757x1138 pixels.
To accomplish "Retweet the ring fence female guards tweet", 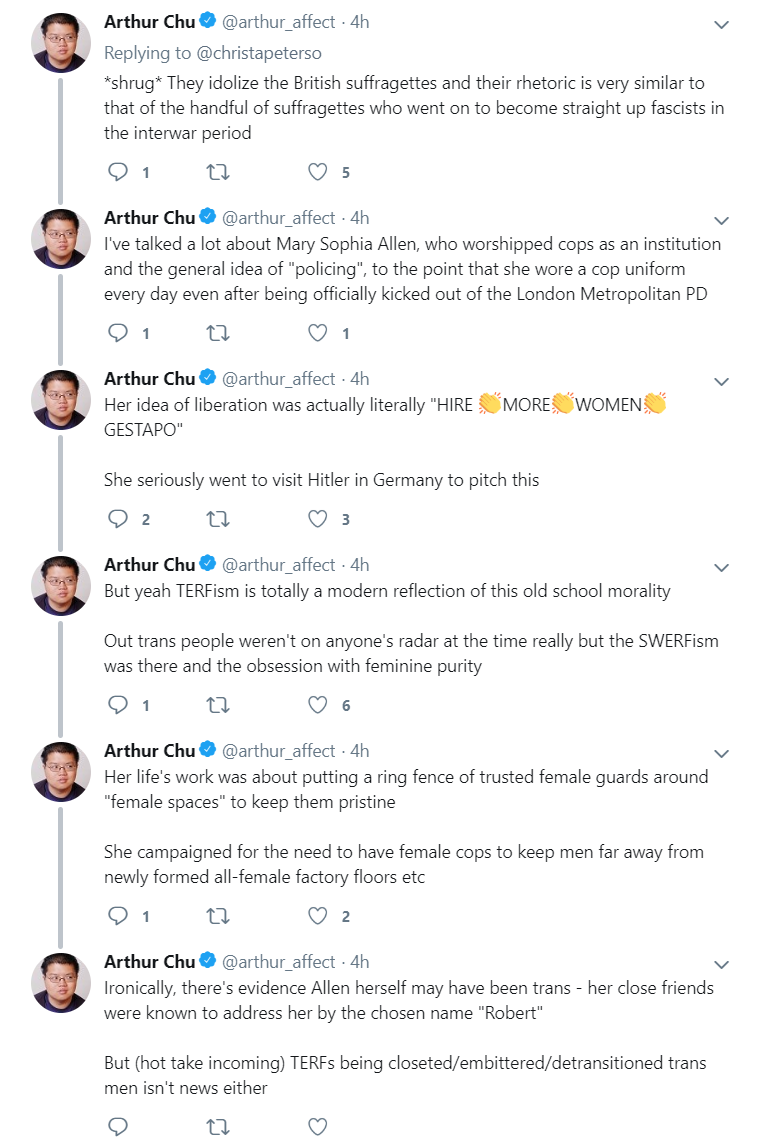I will click(218, 916).
